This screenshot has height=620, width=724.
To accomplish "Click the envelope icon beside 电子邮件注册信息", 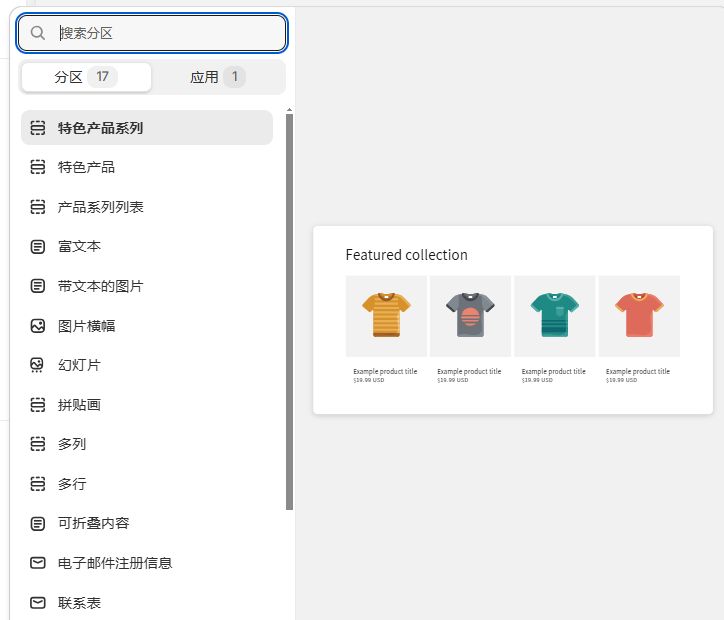I will (x=38, y=563).
